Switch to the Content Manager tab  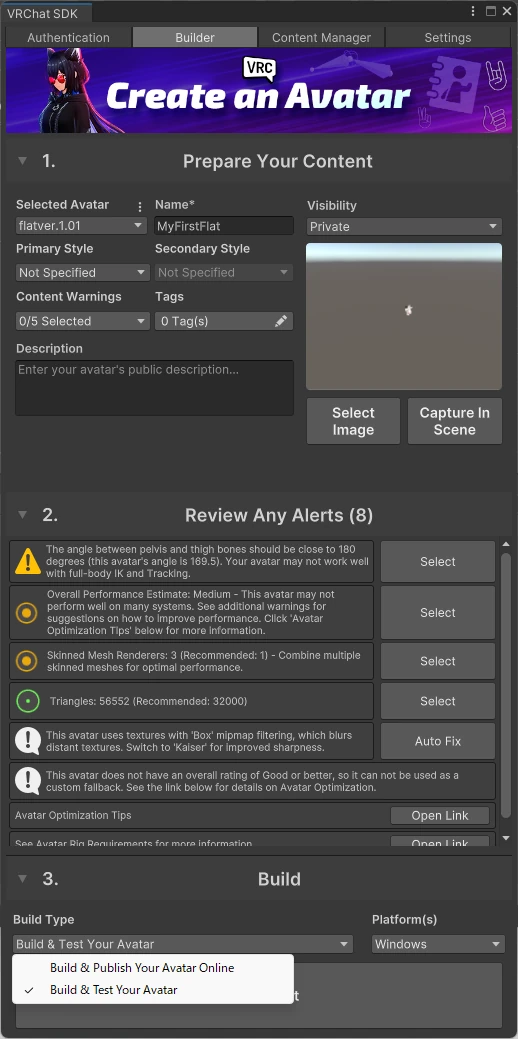coord(321,38)
